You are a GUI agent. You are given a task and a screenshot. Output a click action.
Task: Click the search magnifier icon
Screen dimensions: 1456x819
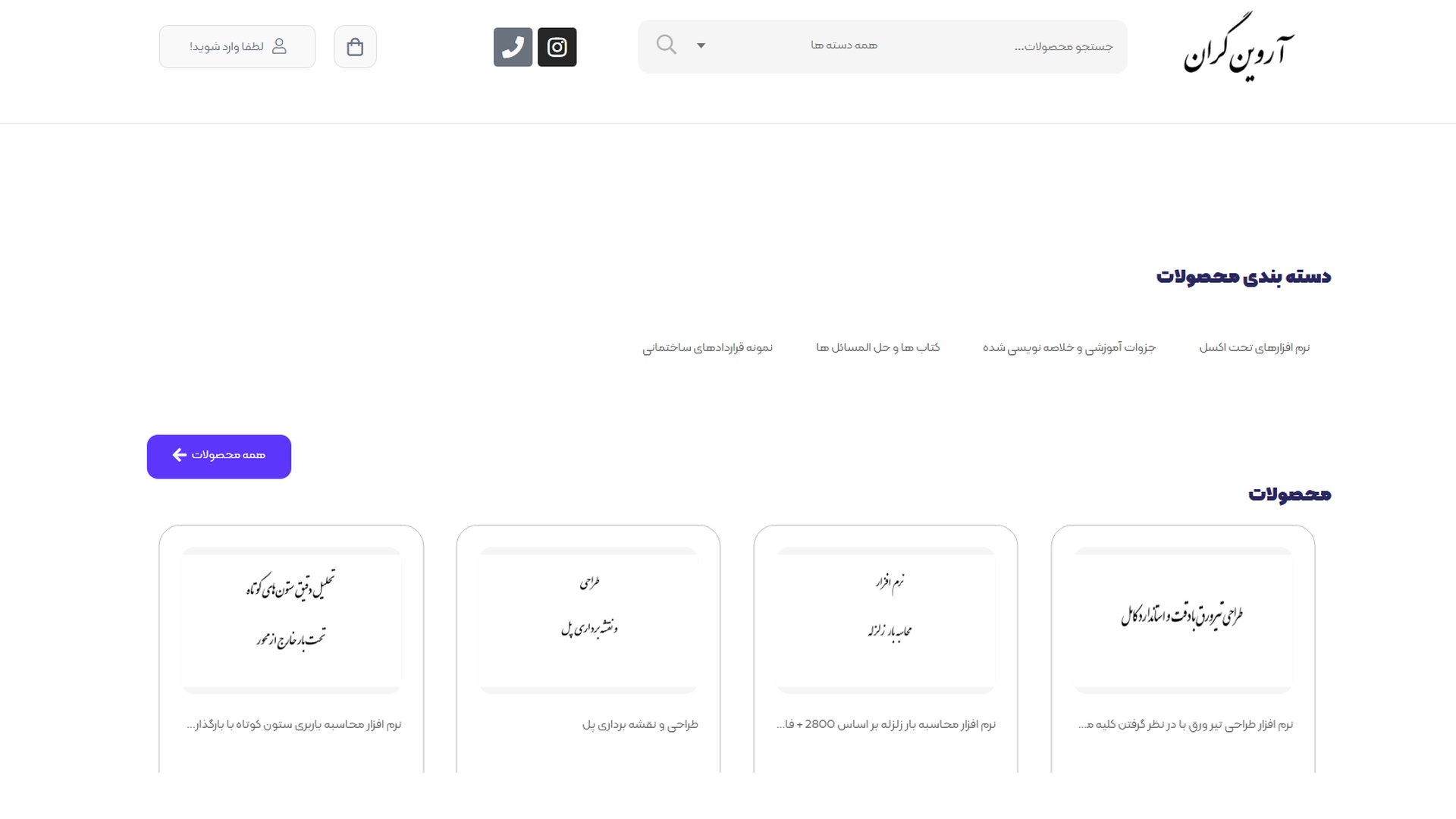pyautogui.click(x=666, y=45)
